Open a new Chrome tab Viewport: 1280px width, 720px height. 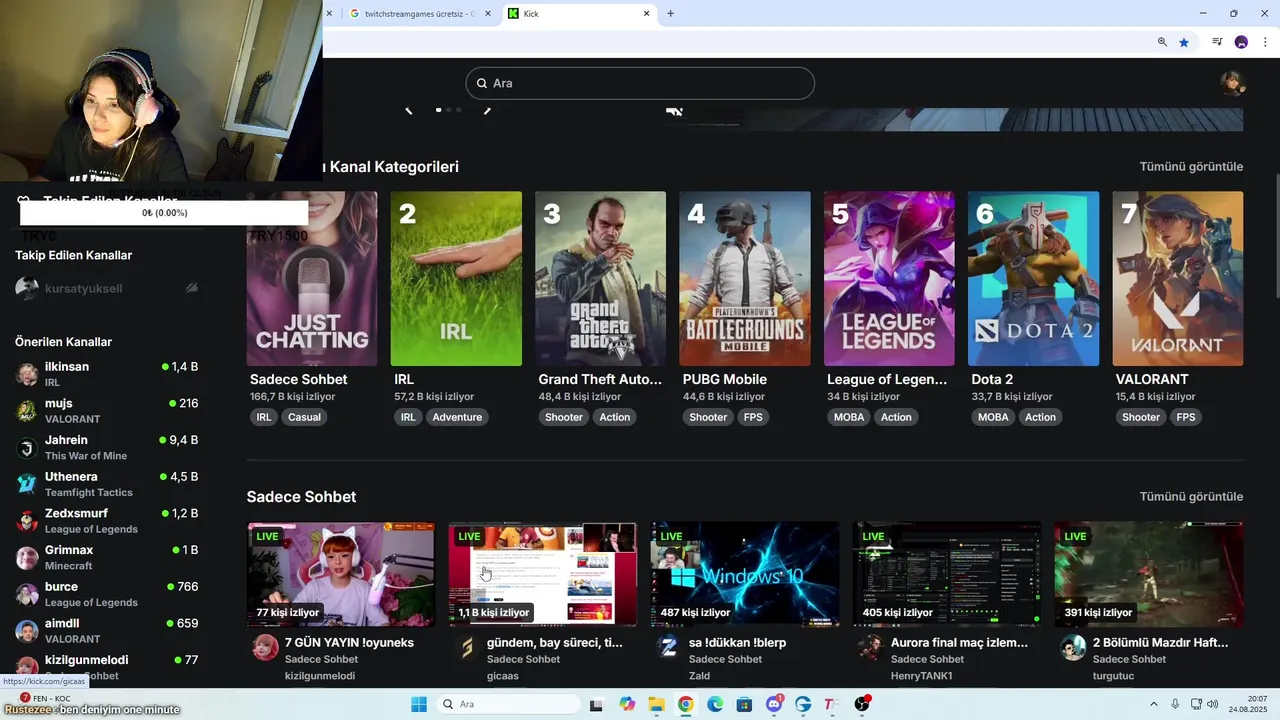670,13
